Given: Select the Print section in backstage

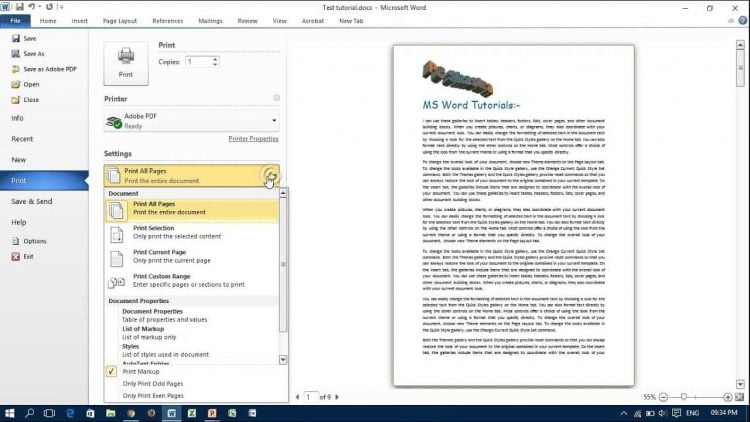Looking at the screenshot, I should (44, 180).
